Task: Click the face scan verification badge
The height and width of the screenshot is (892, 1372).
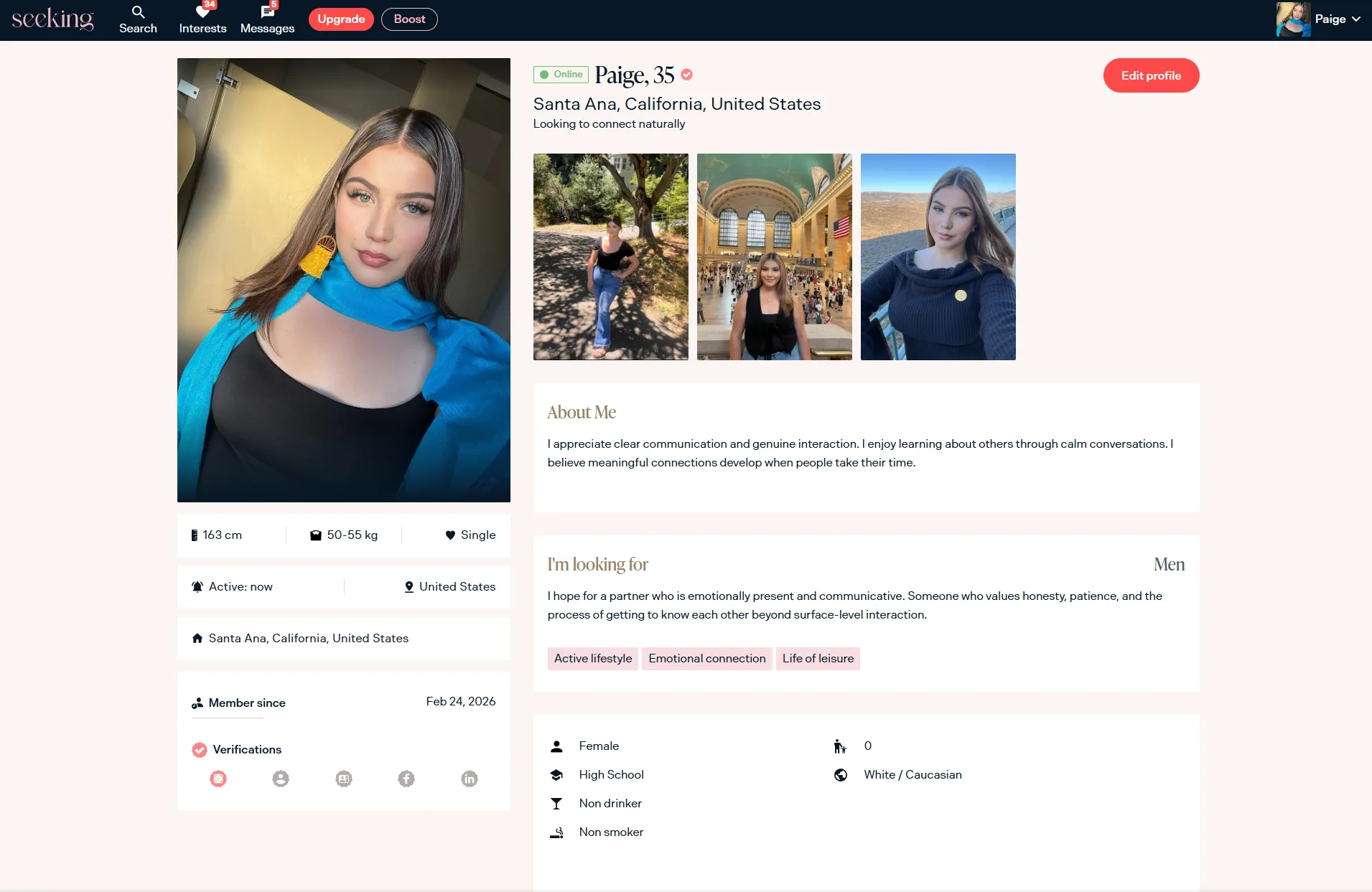Action: (218, 779)
